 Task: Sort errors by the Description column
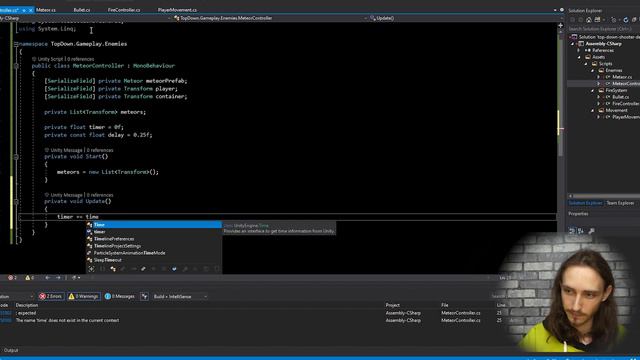pyautogui.click(x=27, y=305)
